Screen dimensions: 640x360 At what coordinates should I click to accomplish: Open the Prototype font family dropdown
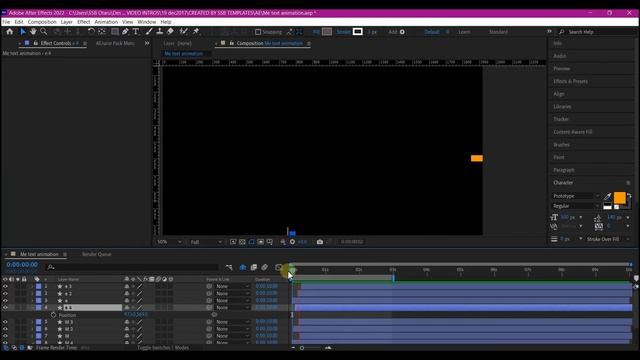[576, 196]
